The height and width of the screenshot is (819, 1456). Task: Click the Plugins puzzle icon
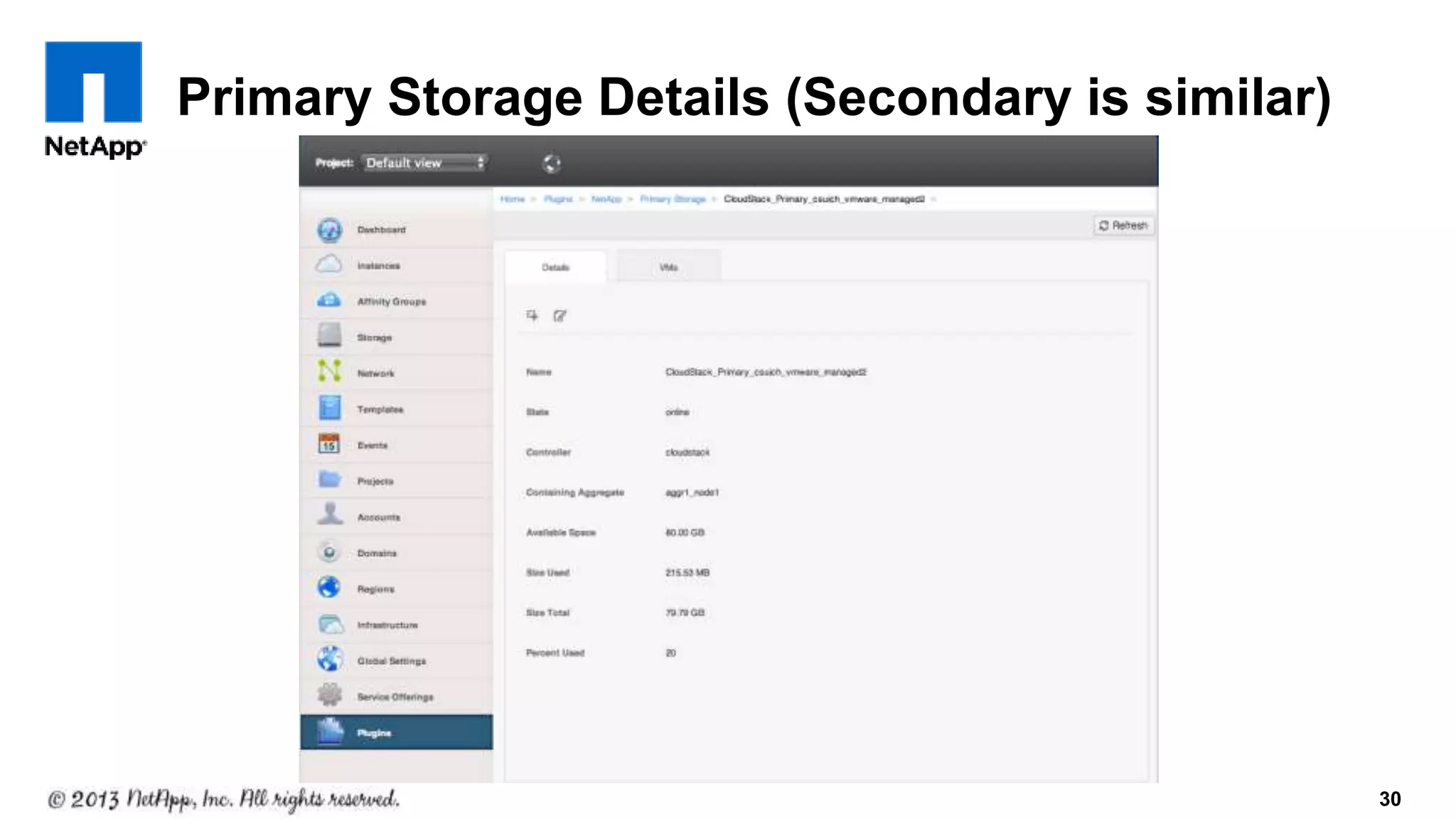tap(331, 731)
